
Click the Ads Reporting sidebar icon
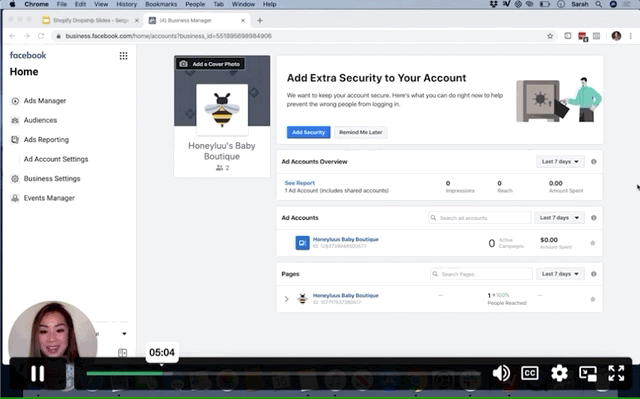[x=15, y=140]
